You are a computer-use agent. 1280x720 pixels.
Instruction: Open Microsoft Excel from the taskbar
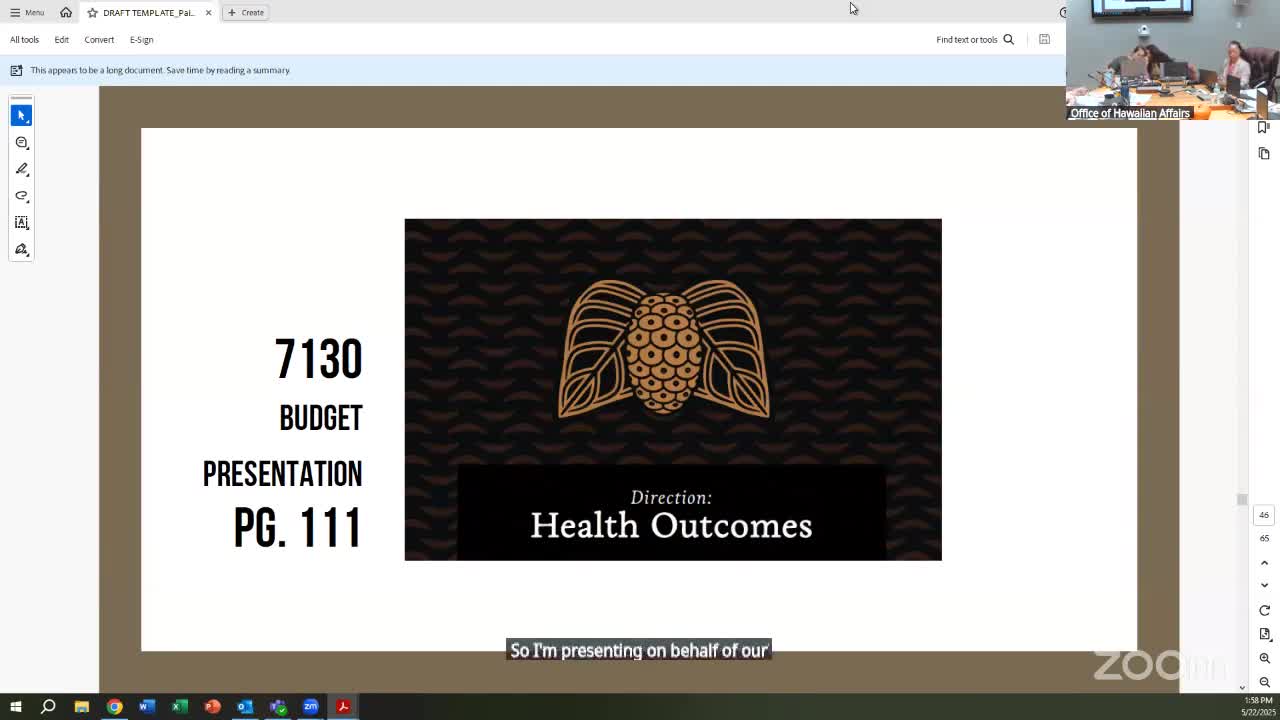tap(180, 707)
